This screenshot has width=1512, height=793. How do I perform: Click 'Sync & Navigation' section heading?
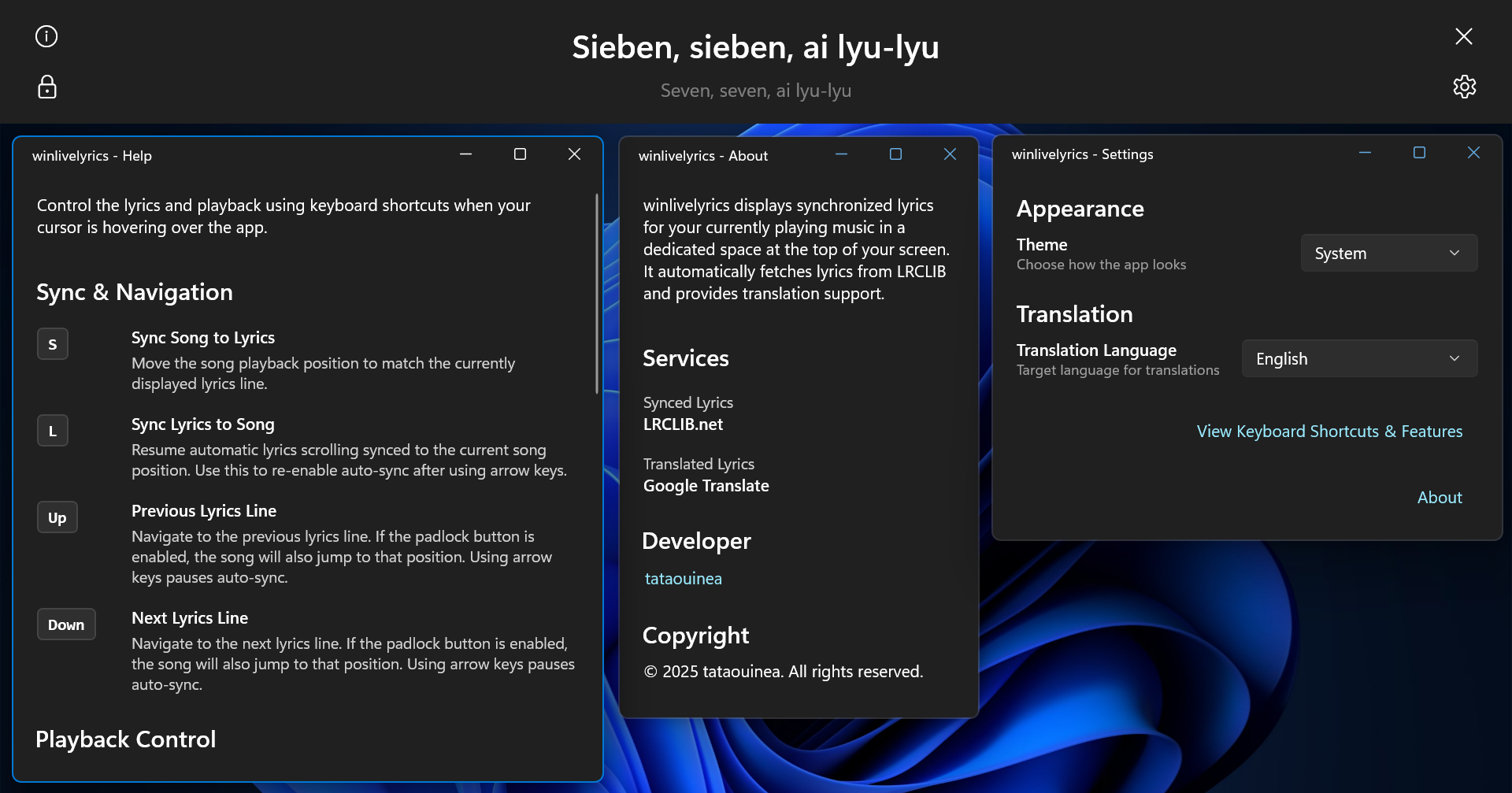[135, 292]
